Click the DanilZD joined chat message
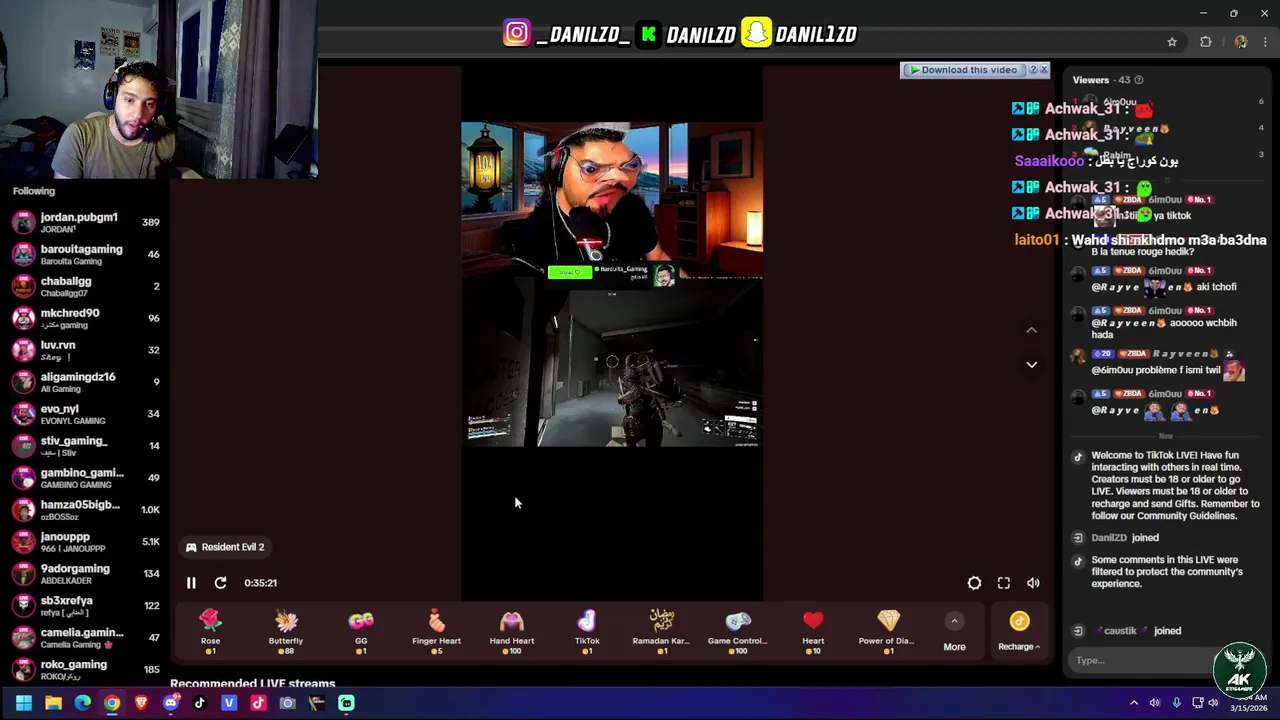 [x=1125, y=538]
